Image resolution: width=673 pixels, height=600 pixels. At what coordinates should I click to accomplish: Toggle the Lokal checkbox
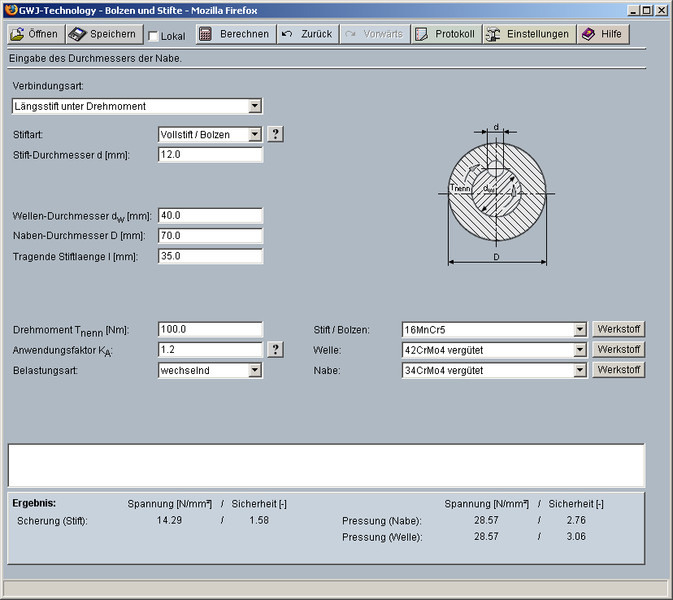(x=153, y=36)
